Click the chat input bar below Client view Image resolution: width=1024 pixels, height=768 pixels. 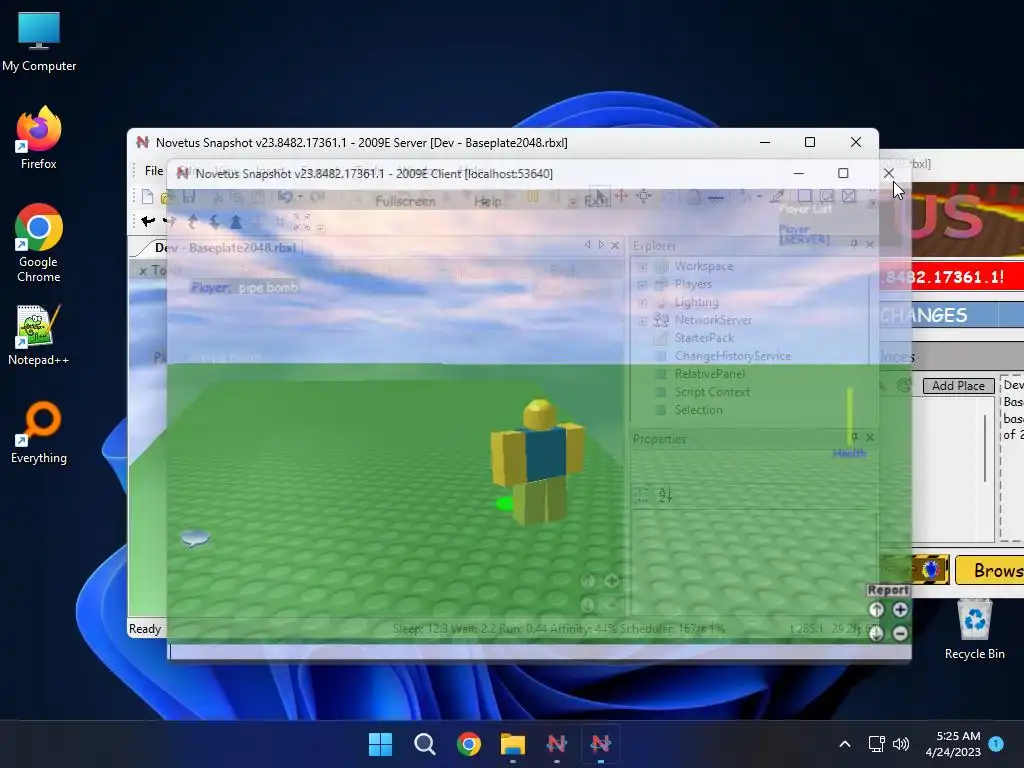(539, 651)
